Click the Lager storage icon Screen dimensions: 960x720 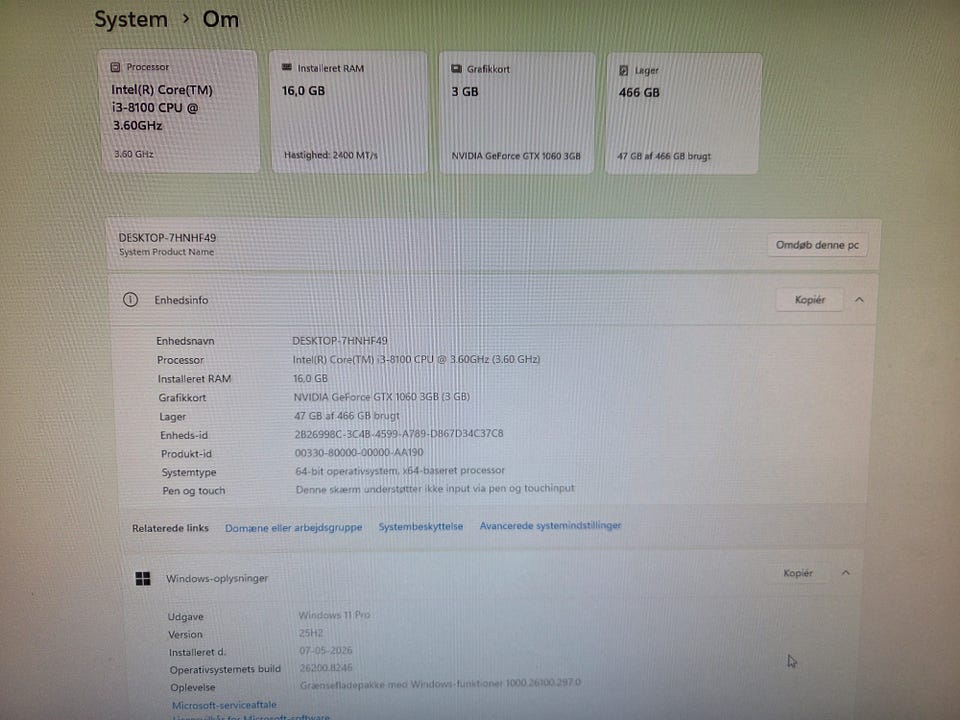coord(623,70)
